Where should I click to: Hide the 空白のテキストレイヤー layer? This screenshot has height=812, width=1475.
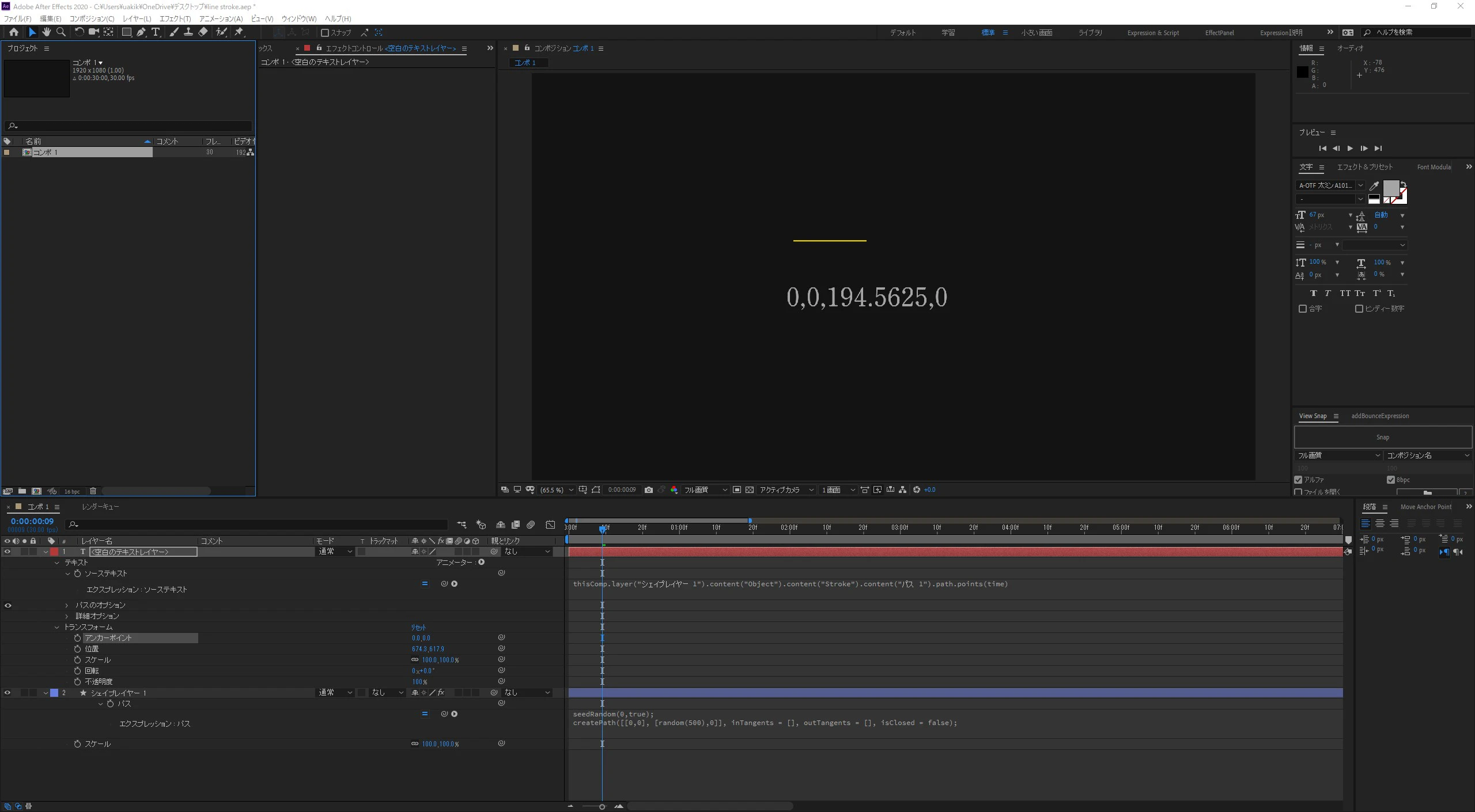pyautogui.click(x=7, y=552)
